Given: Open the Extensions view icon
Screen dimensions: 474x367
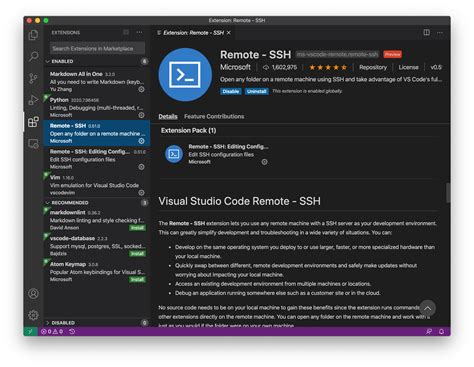Looking at the screenshot, I should [x=33, y=122].
